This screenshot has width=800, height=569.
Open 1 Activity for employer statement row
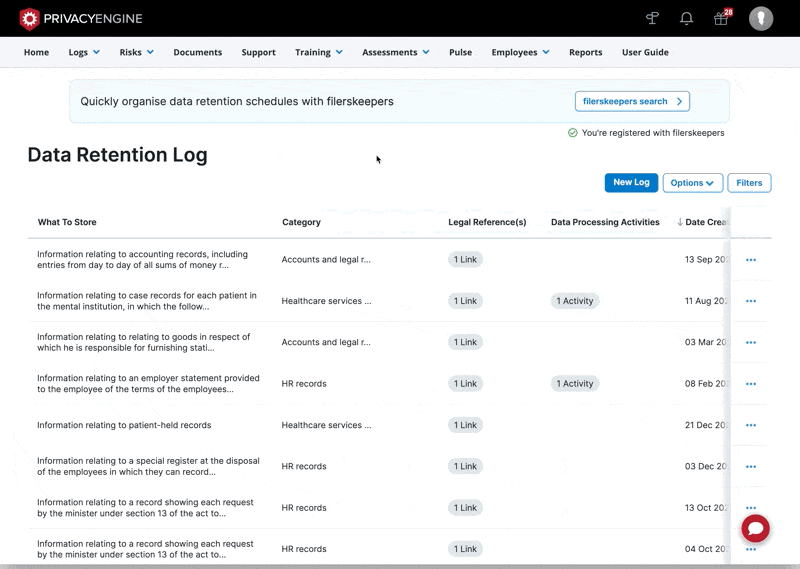click(574, 383)
